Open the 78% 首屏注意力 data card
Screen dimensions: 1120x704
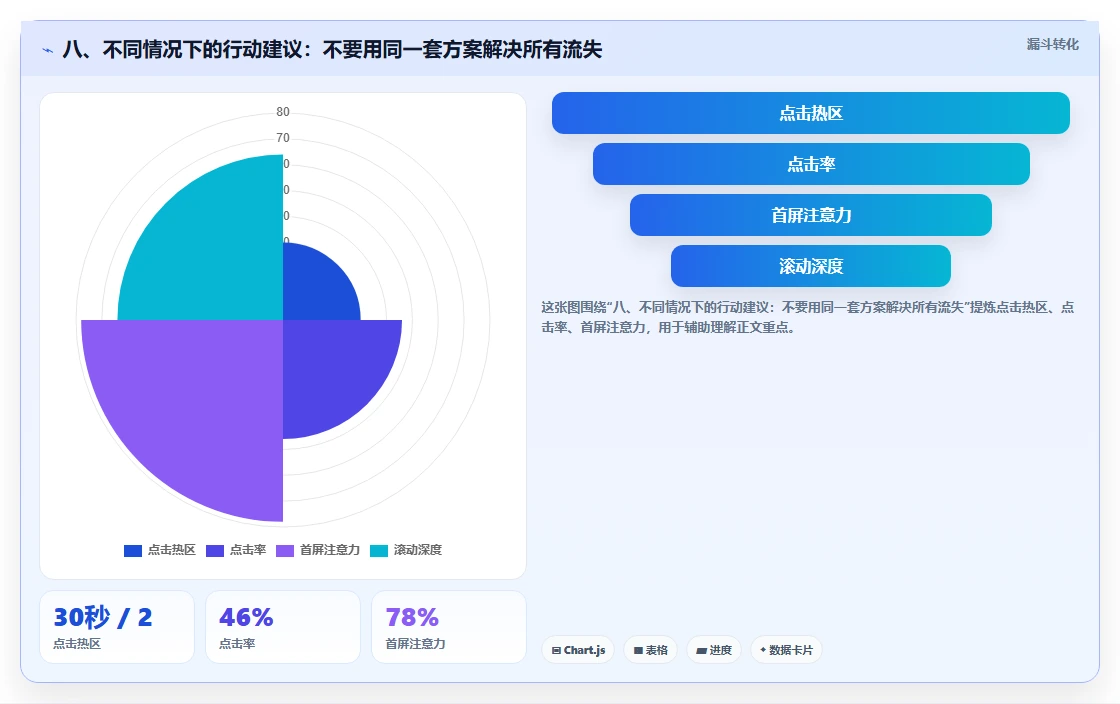click(449, 627)
